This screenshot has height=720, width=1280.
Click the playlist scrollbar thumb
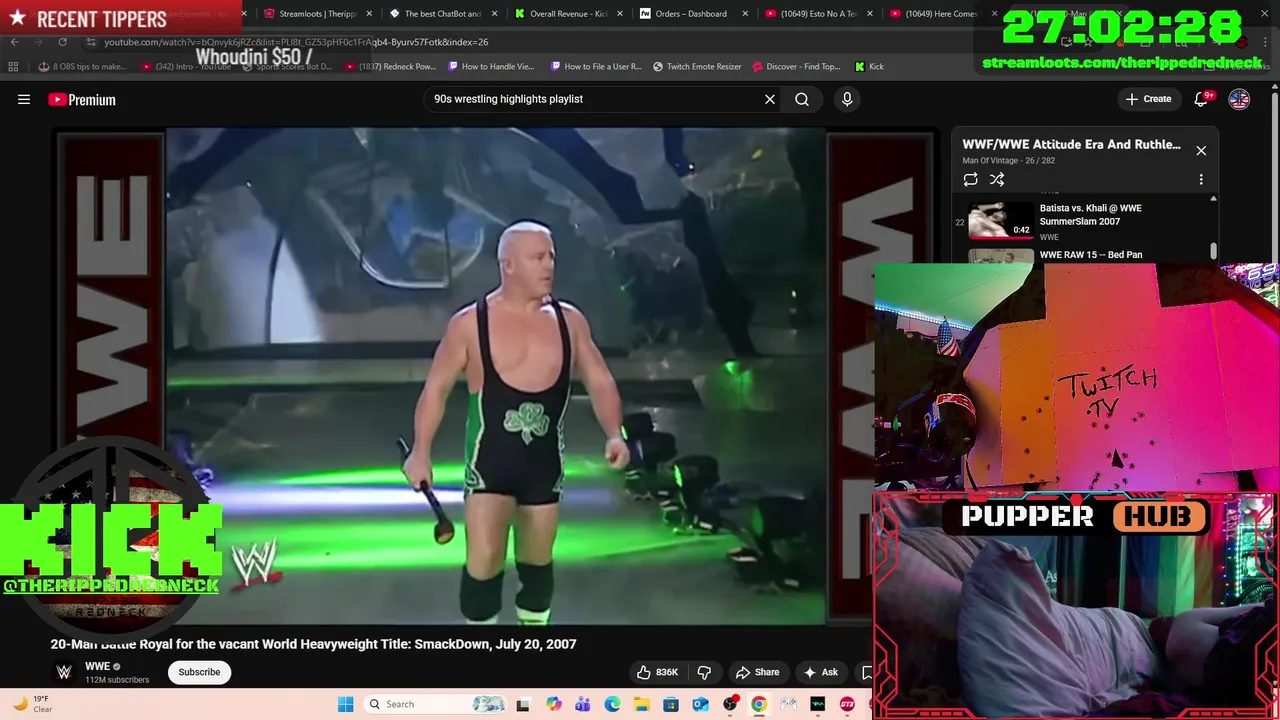click(x=1214, y=250)
